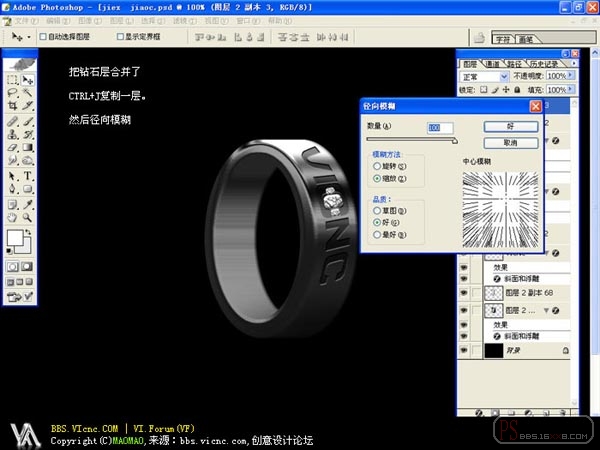Select the 旋转 blur method radio button
This screenshot has width=600, height=450.
click(377, 166)
